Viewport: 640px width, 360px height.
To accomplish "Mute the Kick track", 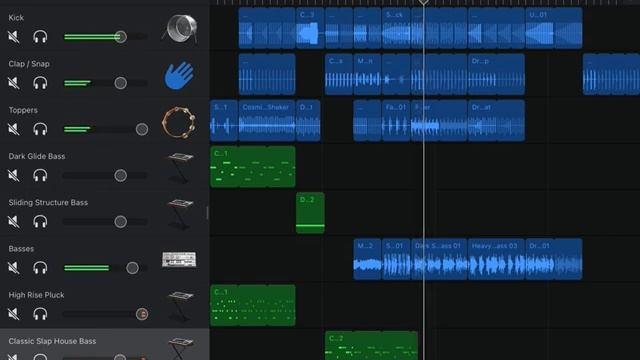I will (x=14, y=37).
